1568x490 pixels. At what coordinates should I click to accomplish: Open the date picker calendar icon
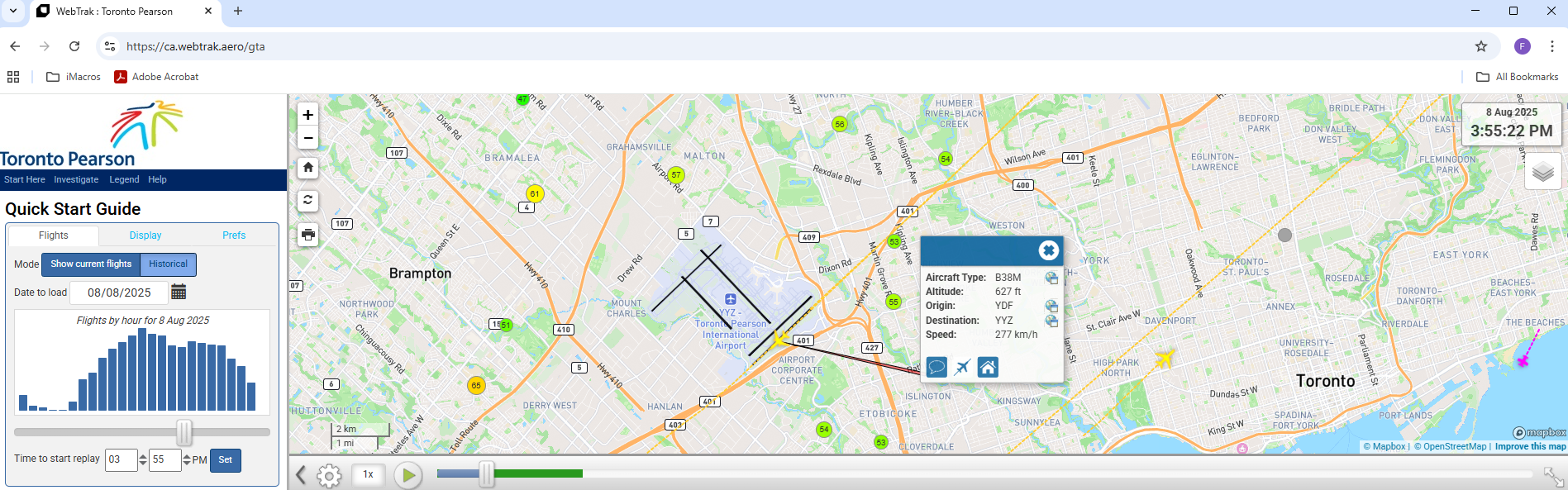[x=179, y=292]
